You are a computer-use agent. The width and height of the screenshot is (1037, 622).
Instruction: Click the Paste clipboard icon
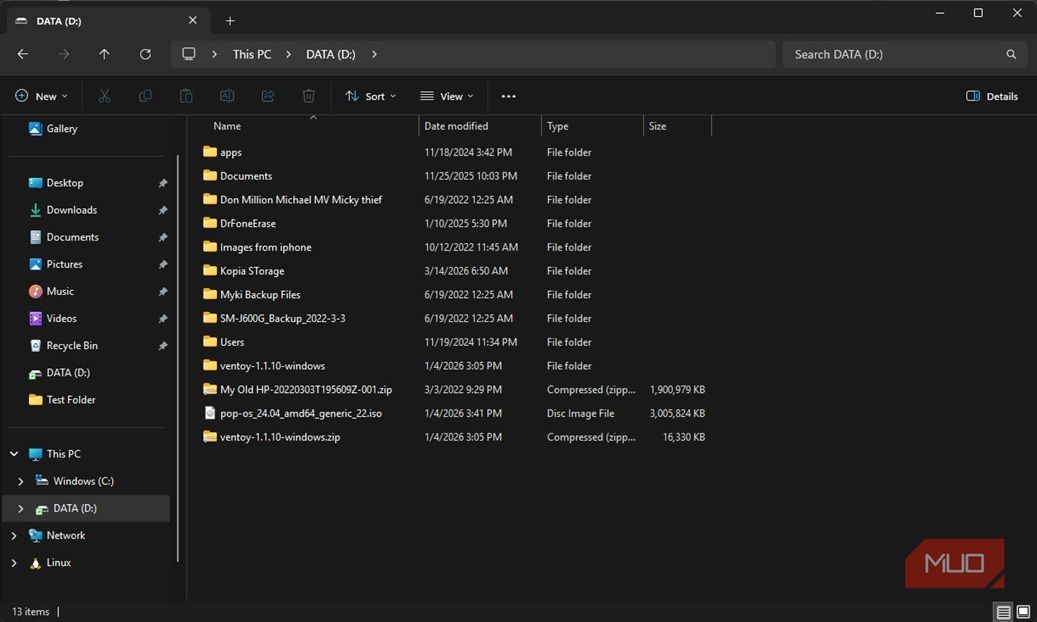tap(186, 96)
